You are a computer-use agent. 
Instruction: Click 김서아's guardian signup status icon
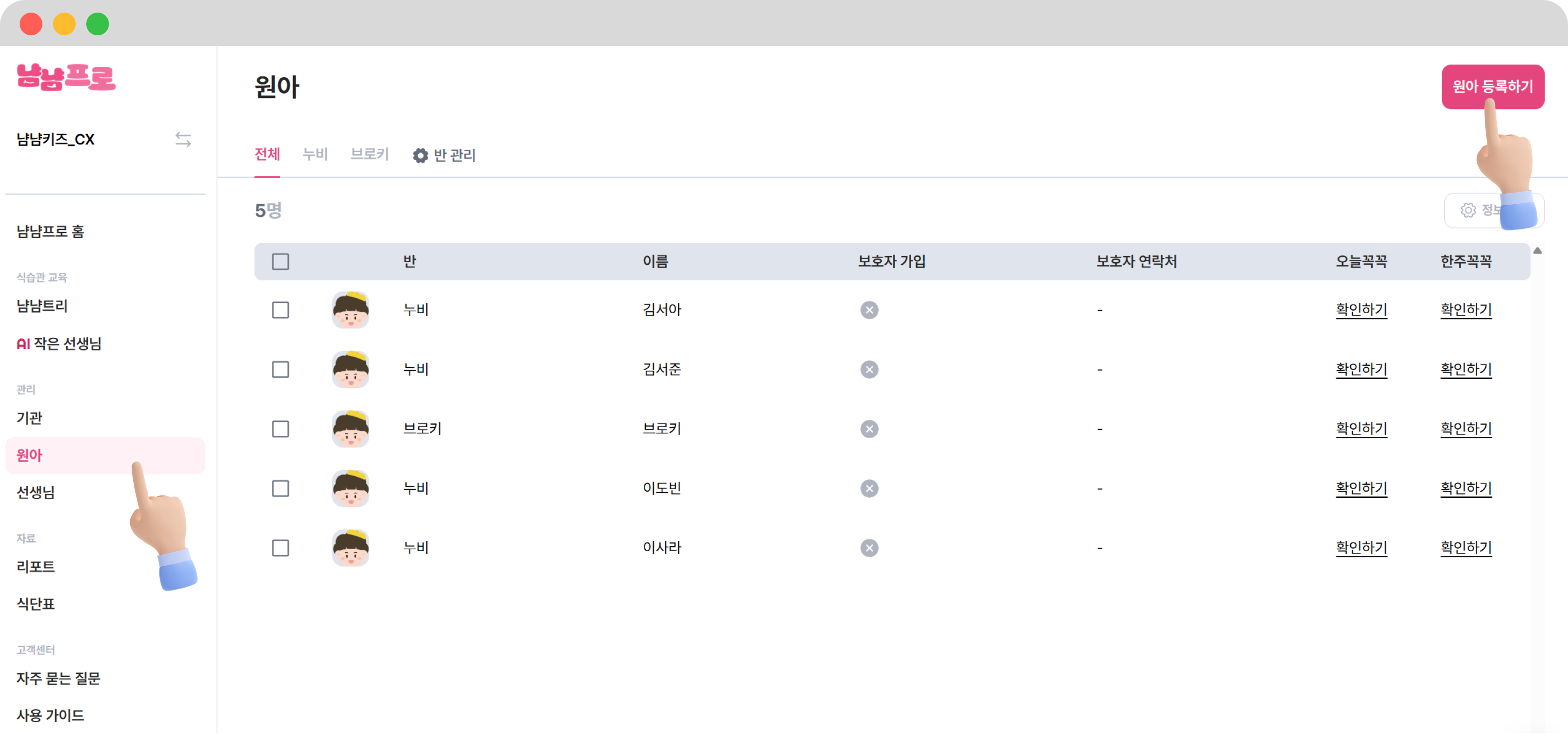869,310
